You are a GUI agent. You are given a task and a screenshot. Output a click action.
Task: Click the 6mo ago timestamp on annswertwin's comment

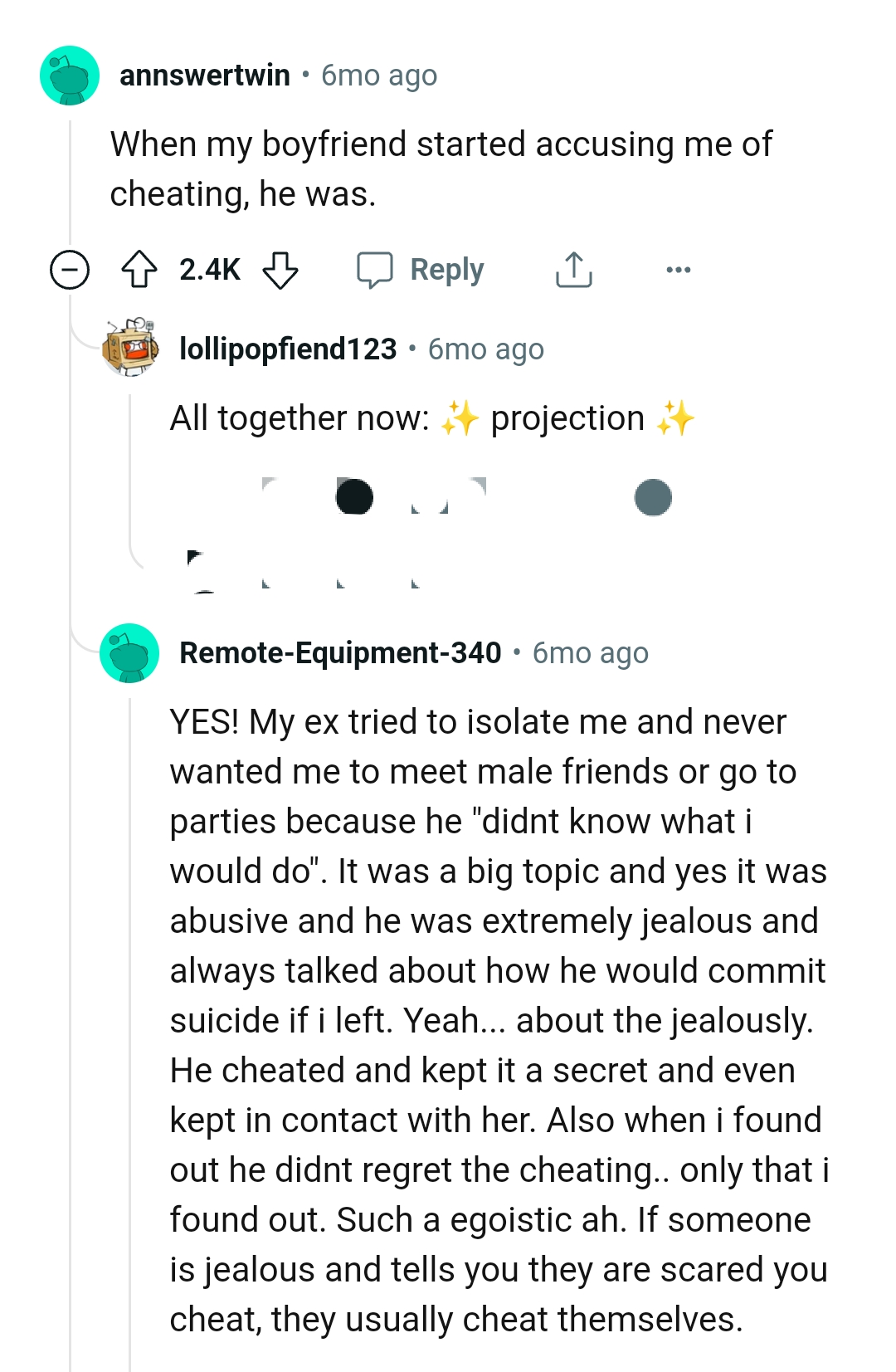coord(379,76)
